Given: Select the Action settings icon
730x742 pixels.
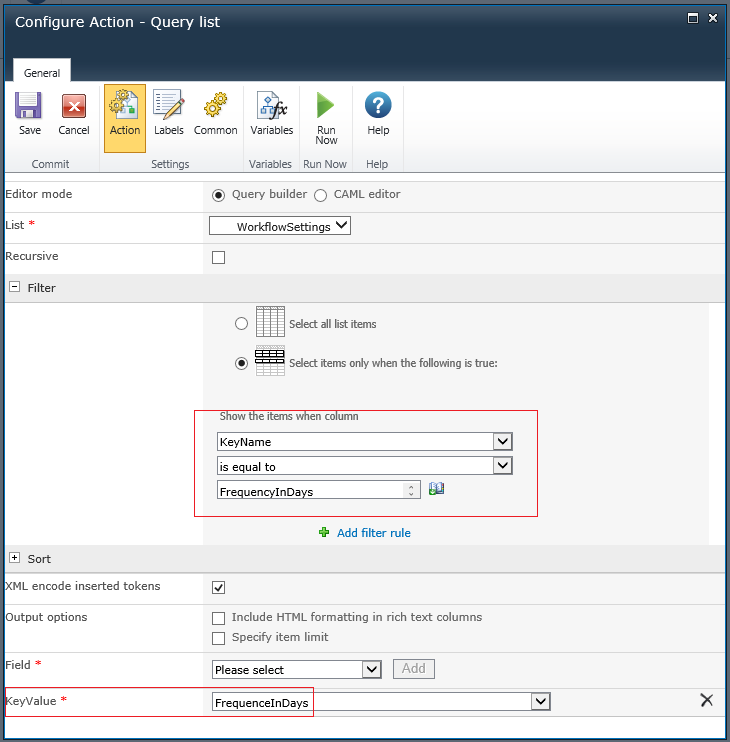Looking at the screenshot, I should click(124, 104).
